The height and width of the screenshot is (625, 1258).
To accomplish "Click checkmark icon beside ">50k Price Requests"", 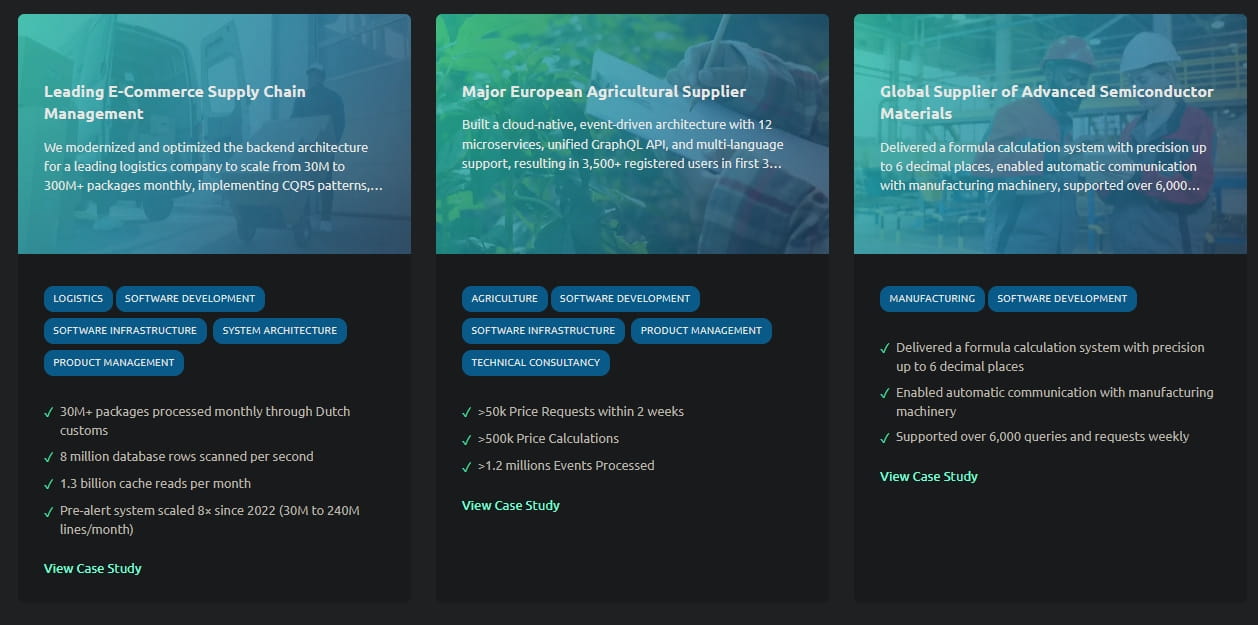I will [467, 412].
